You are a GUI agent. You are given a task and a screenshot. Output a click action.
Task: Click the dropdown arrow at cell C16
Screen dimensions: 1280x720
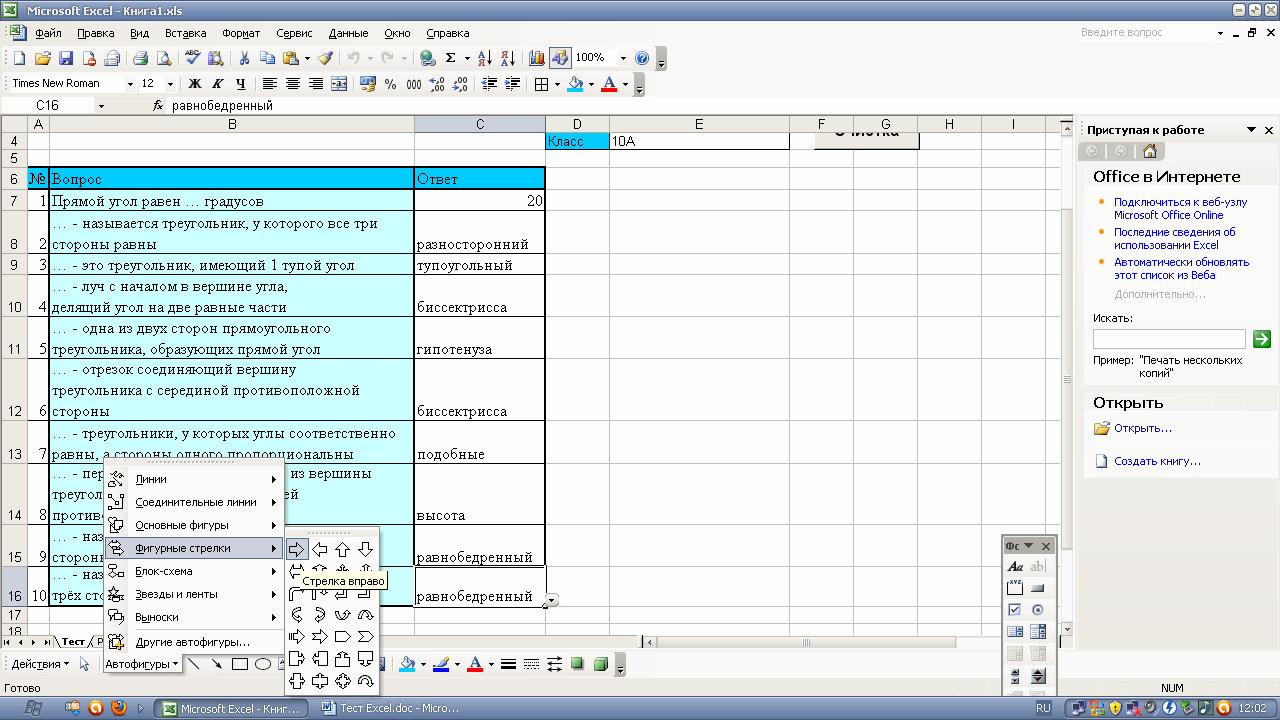pyautogui.click(x=552, y=600)
